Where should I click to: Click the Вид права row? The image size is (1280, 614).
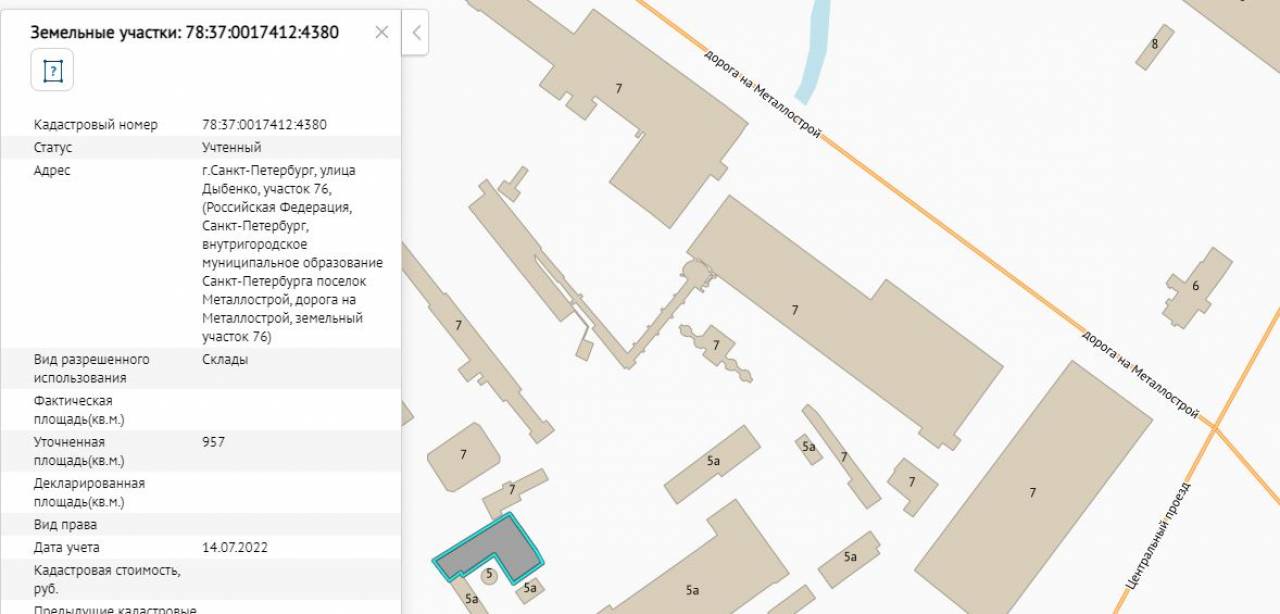pos(200,525)
